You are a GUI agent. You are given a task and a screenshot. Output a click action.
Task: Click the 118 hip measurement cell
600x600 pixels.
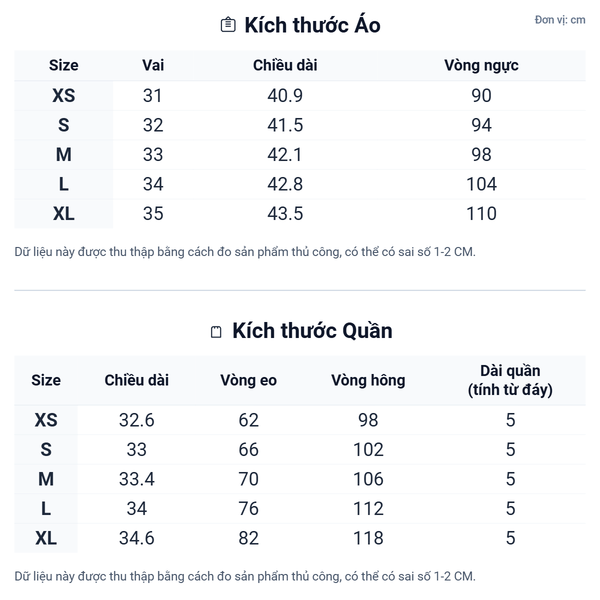[x=368, y=538]
